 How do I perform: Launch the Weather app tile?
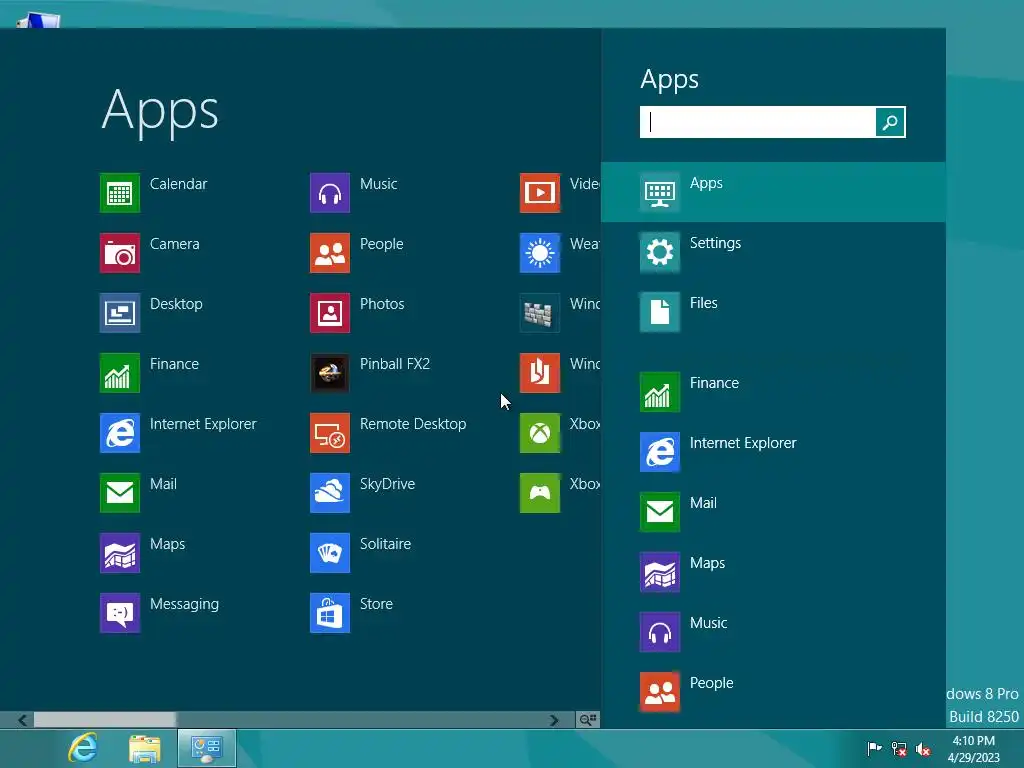pos(560,253)
